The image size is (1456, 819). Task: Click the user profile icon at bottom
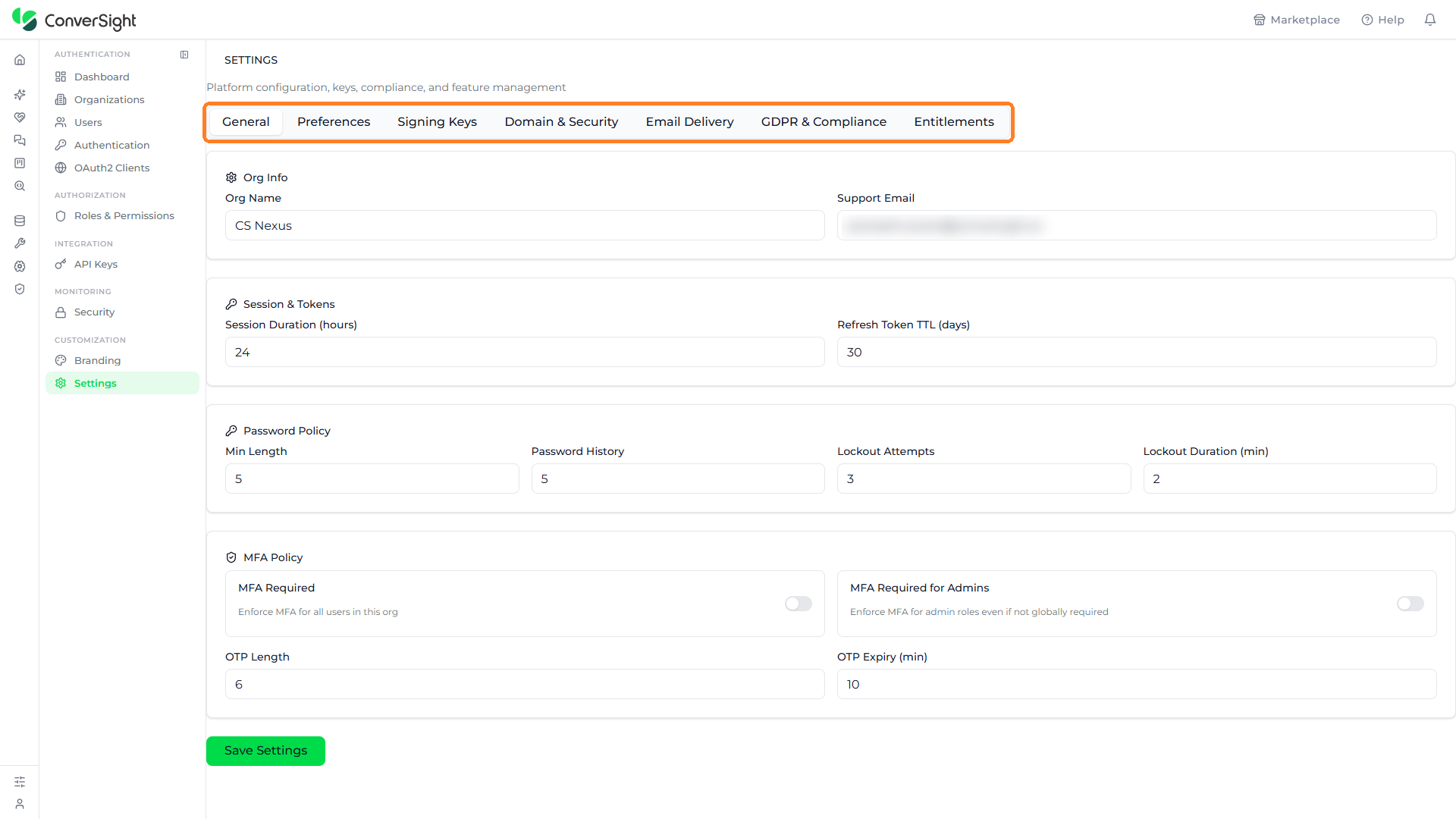20,804
